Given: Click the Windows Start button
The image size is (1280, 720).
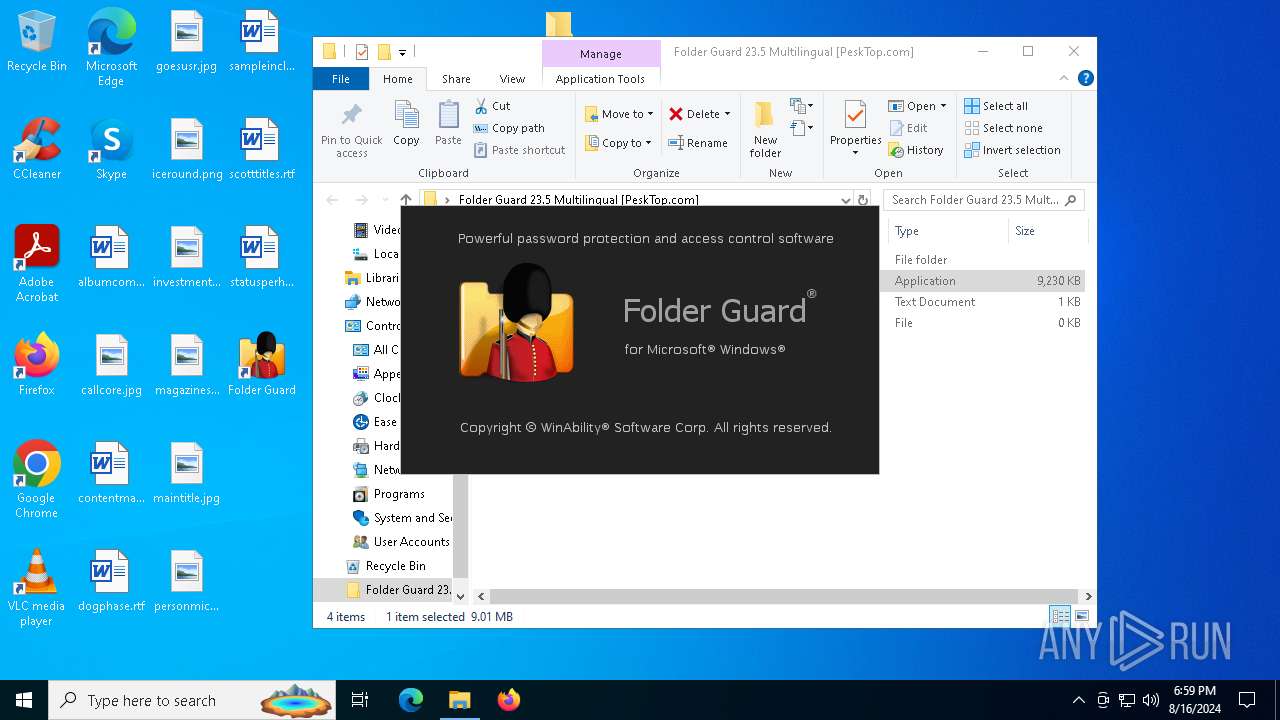Looking at the screenshot, I should point(24,700).
